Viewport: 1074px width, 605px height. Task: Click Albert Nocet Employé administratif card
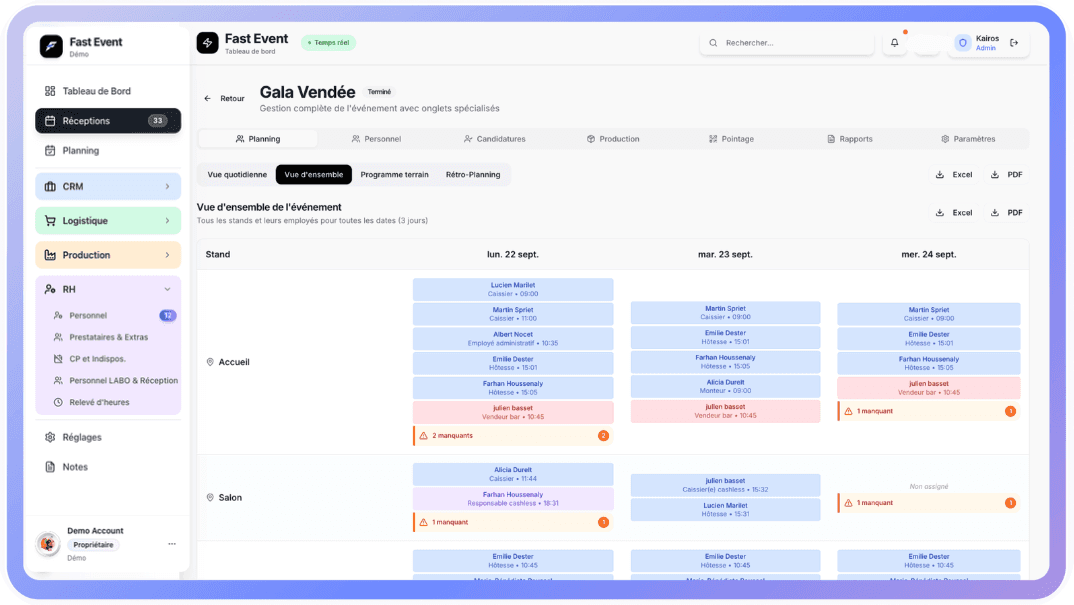pos(513,338)
